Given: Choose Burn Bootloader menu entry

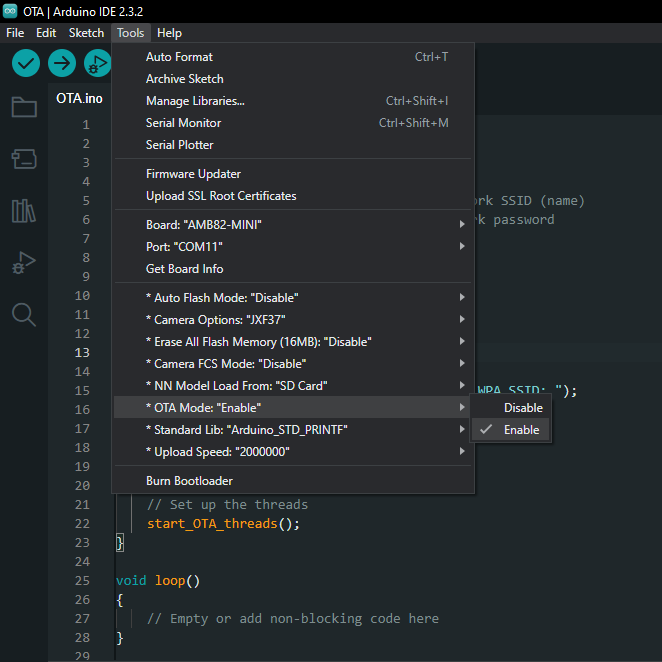Looking at the screenshot, I should point(189,482).
